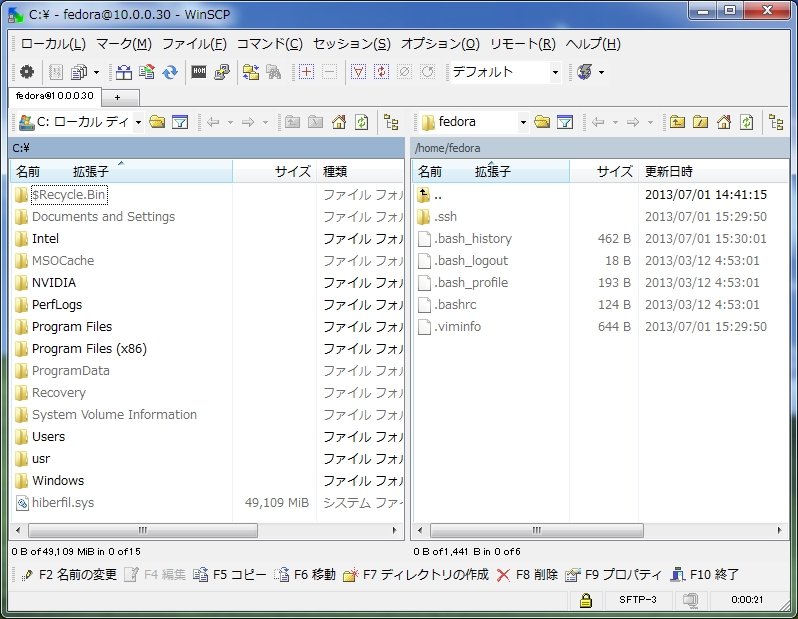Screen dimensions: 798x619
Task: Go to remote home directory icon
Action: coord(724,122)
